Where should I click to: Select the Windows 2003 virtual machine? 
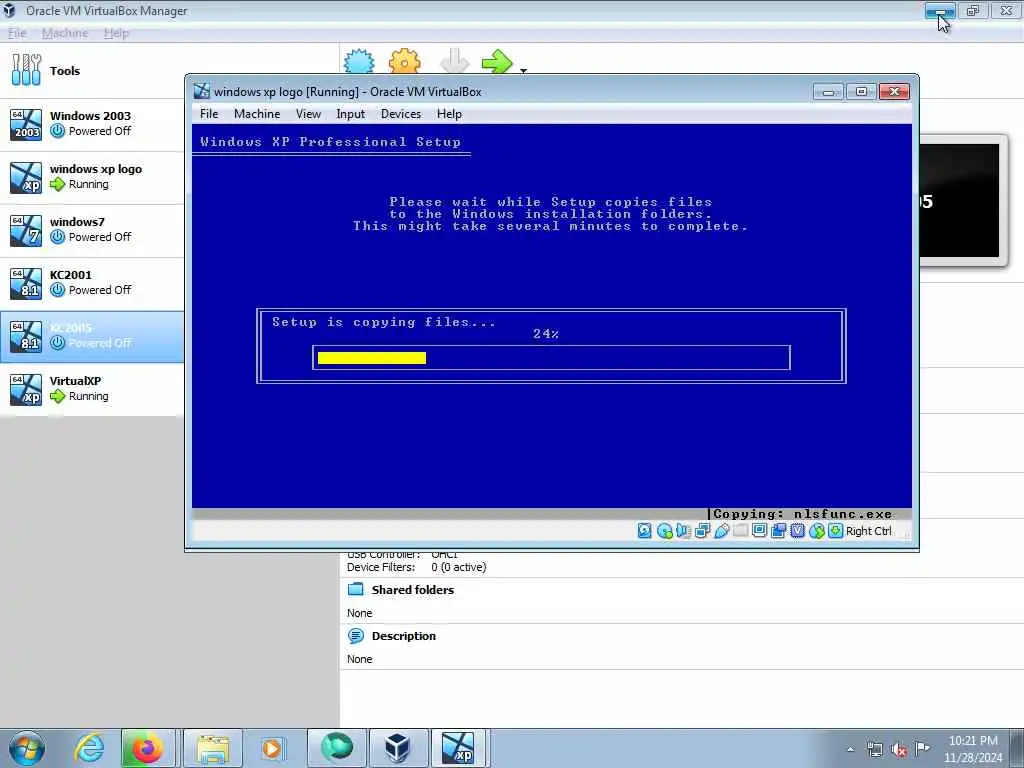pos(91,124)
